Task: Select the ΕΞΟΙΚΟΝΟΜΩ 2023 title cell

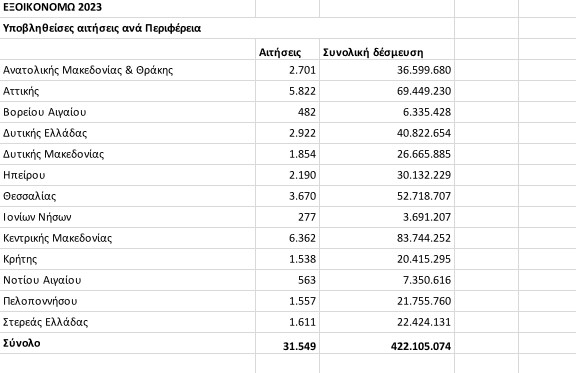Action: pyautogui.click(x=127, y=7)
